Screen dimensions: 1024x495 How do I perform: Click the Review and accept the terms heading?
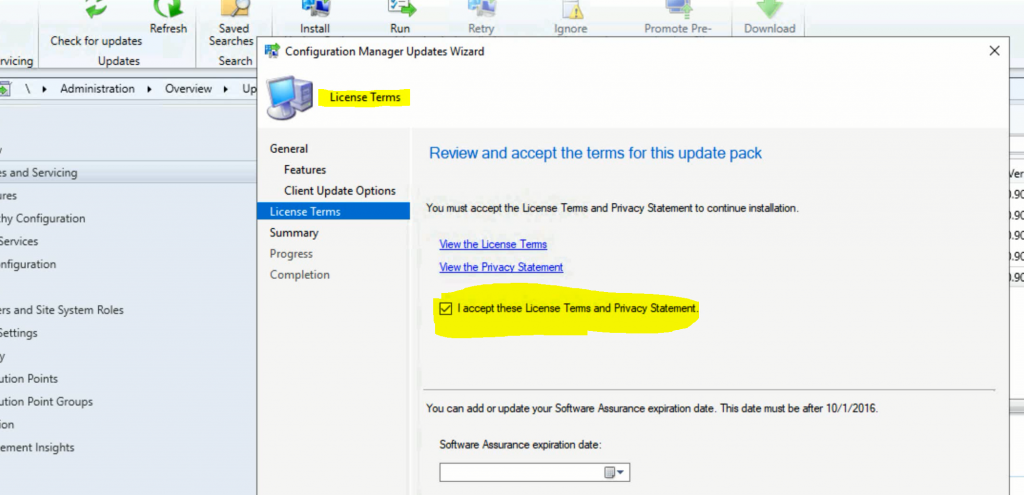[595, 153]
